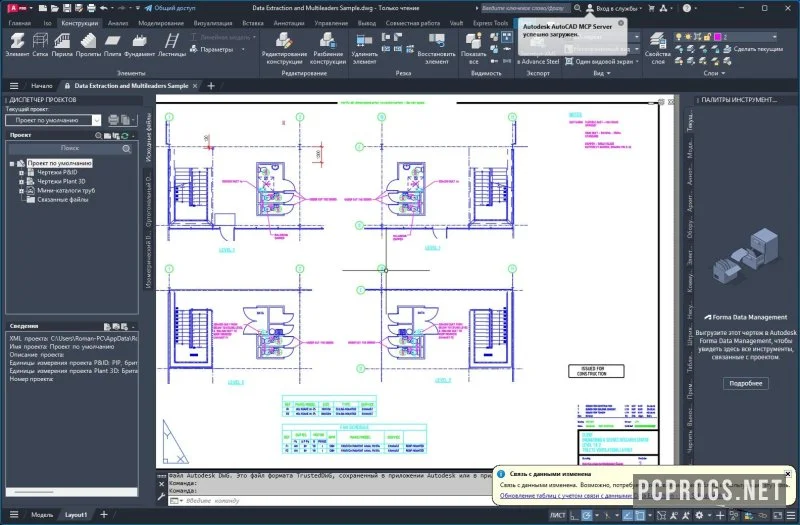
Task: Open Редактирование конструкции tool
Action: pos(284,48)
